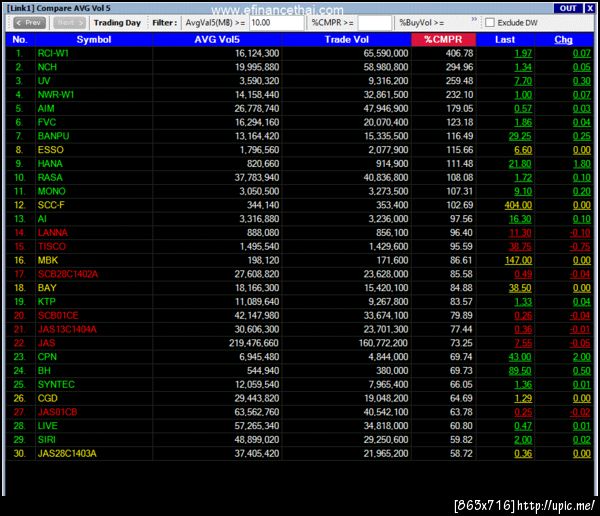Select symbol NWR-W1
Image resolution: width=600 pixels, height=516 pixels.
55,95
